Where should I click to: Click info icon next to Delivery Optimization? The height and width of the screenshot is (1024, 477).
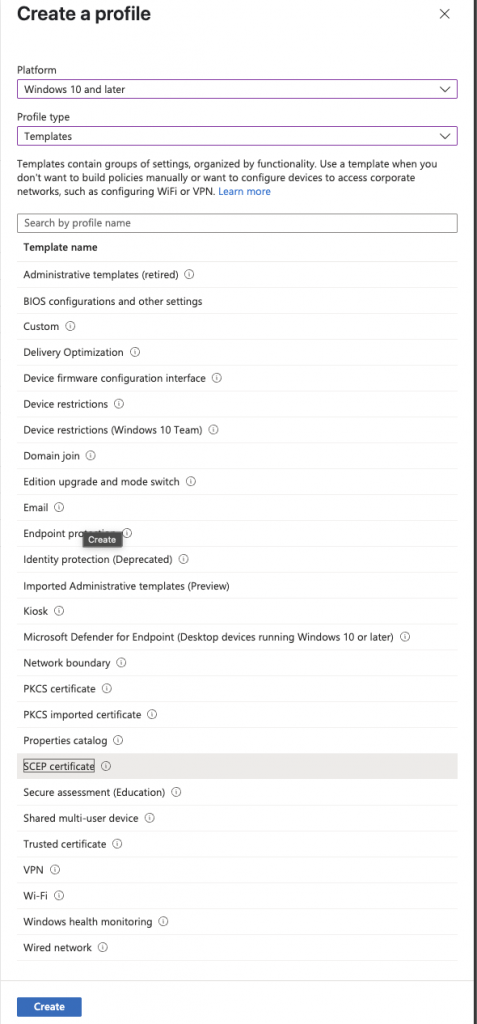point(135,352)
